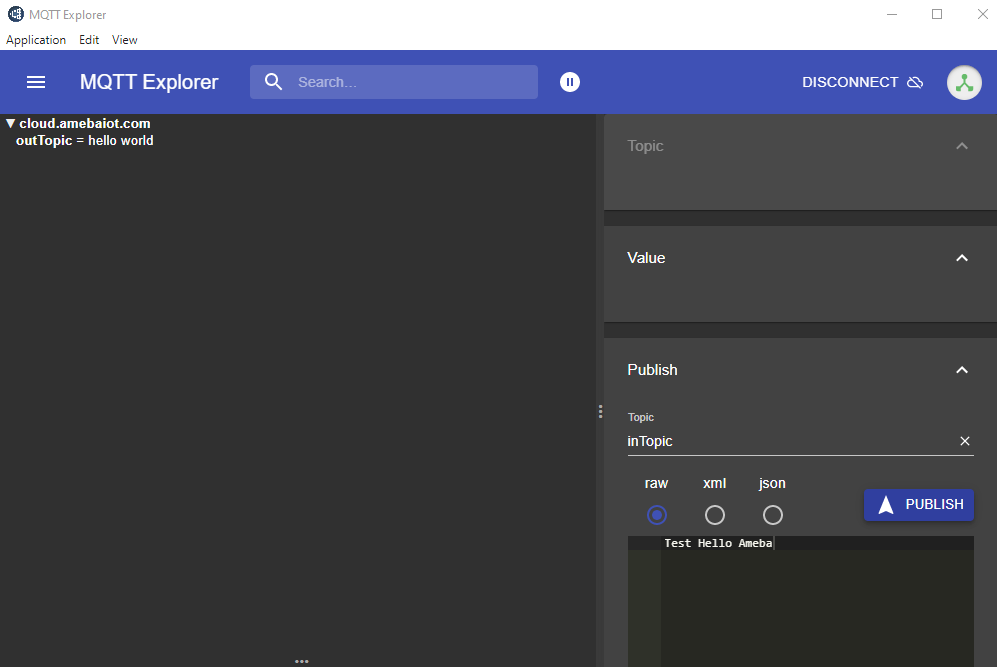Click the vertical panel splitter handle
Screen dimensions: 997x667
click(600, 411)
